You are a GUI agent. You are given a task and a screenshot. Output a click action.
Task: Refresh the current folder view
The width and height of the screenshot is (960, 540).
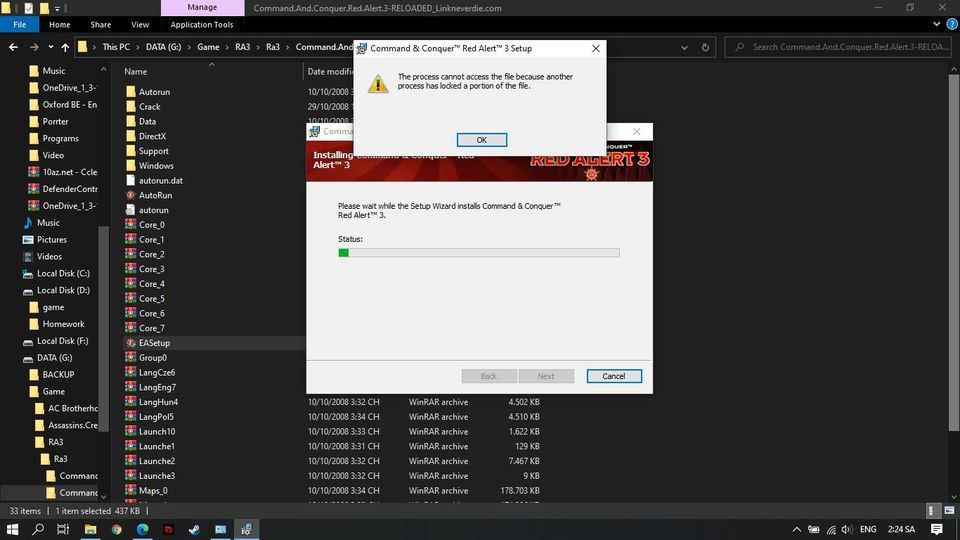(x=706, y=47)
